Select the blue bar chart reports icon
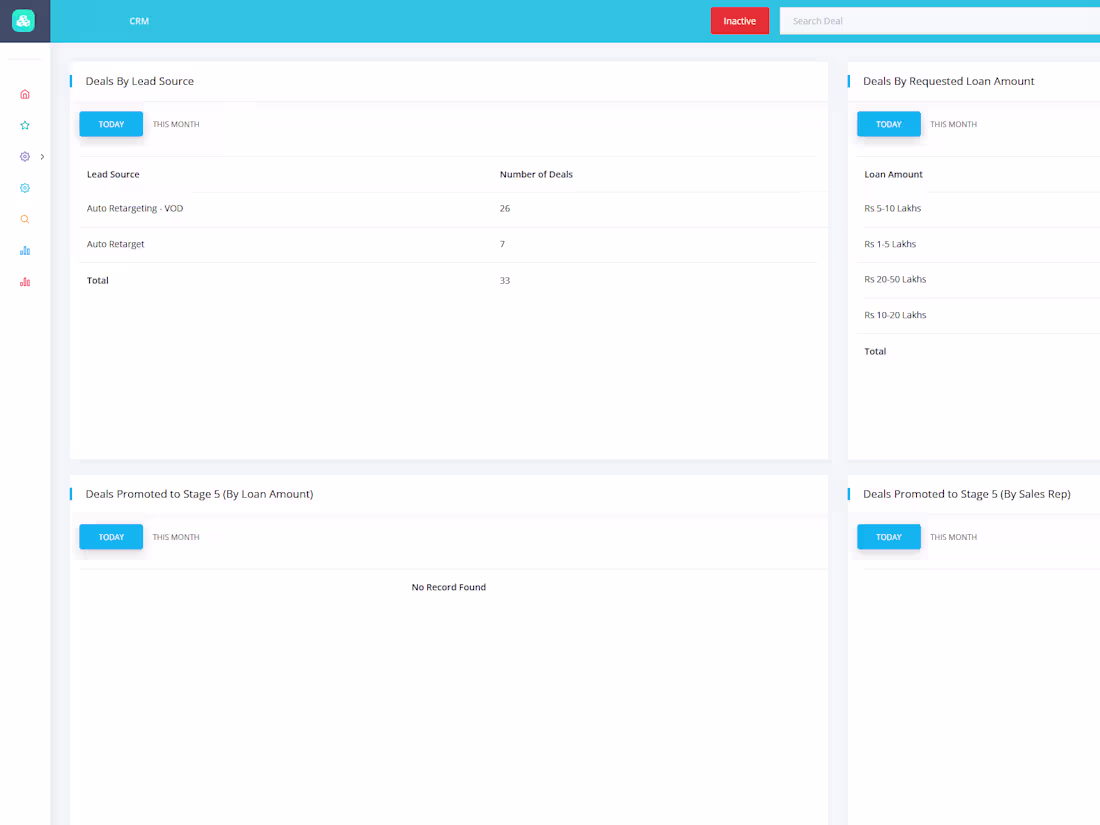The image size is (1100, 825). click(x=24, y=250)
